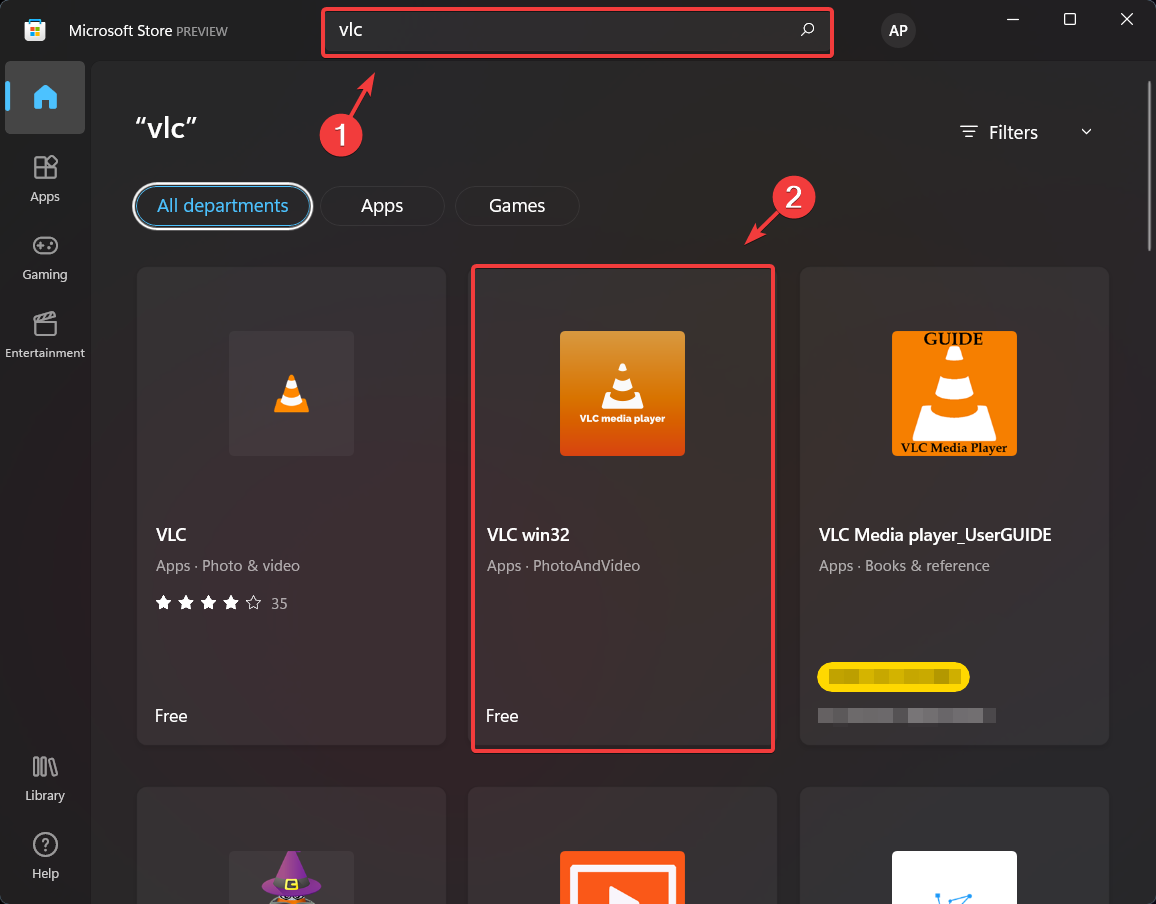
Task: Click inside the vlc search field
Action: point(560,31)
